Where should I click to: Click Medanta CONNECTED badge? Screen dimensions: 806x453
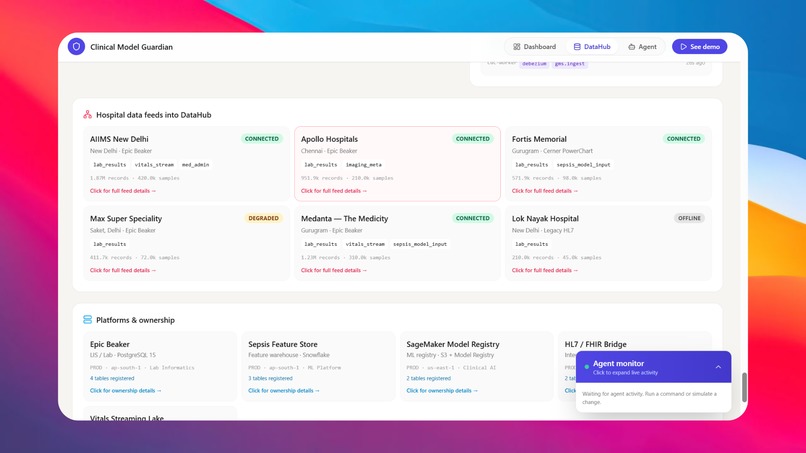[472, 219]
